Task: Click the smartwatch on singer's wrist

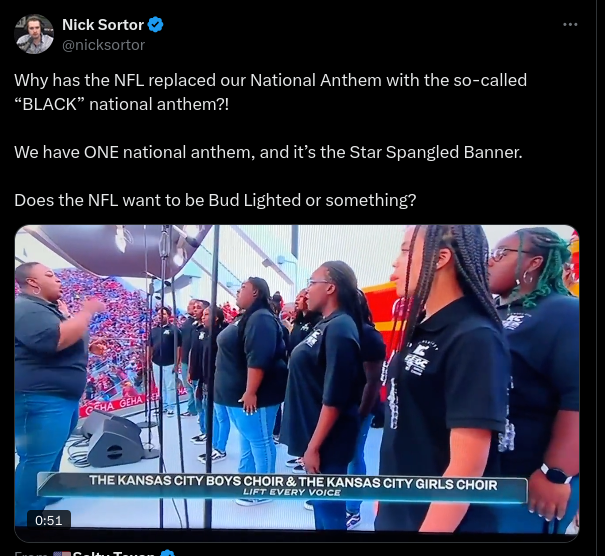Action: (556, 474)
